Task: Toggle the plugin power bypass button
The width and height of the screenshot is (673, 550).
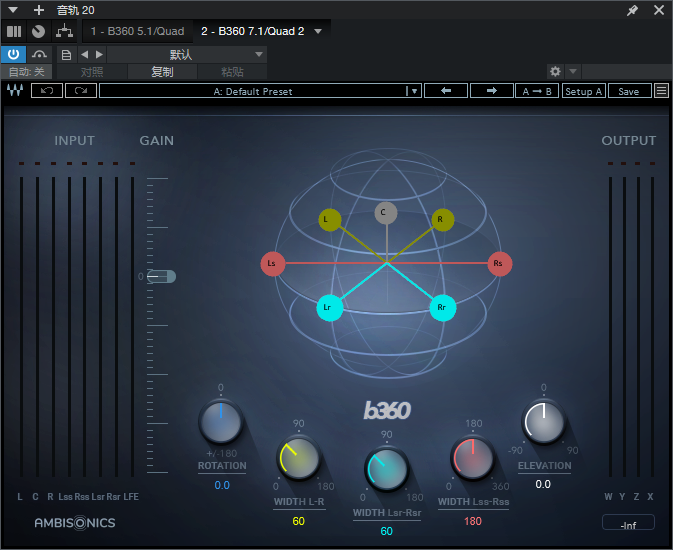Action: point(14,54)
